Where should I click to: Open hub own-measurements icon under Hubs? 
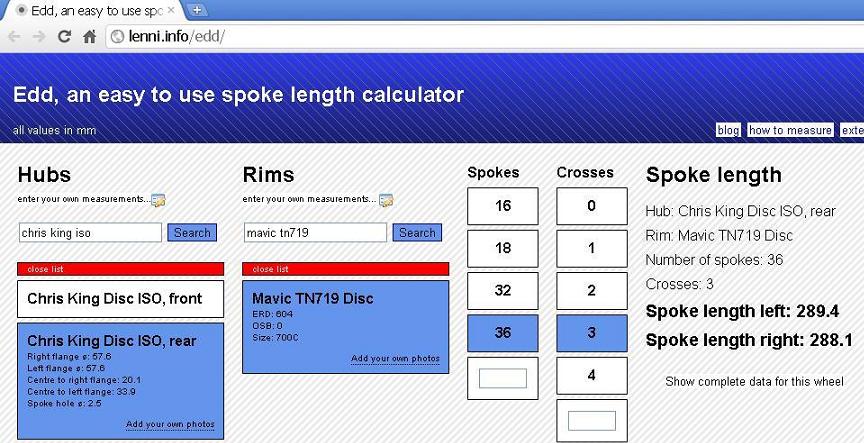pos(159,200)
